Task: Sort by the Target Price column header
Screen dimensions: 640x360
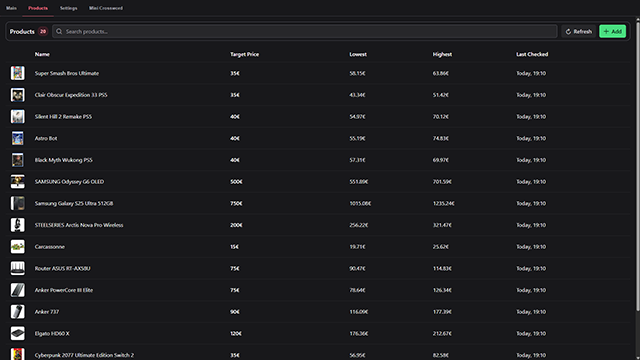Action: click(244, 54)
